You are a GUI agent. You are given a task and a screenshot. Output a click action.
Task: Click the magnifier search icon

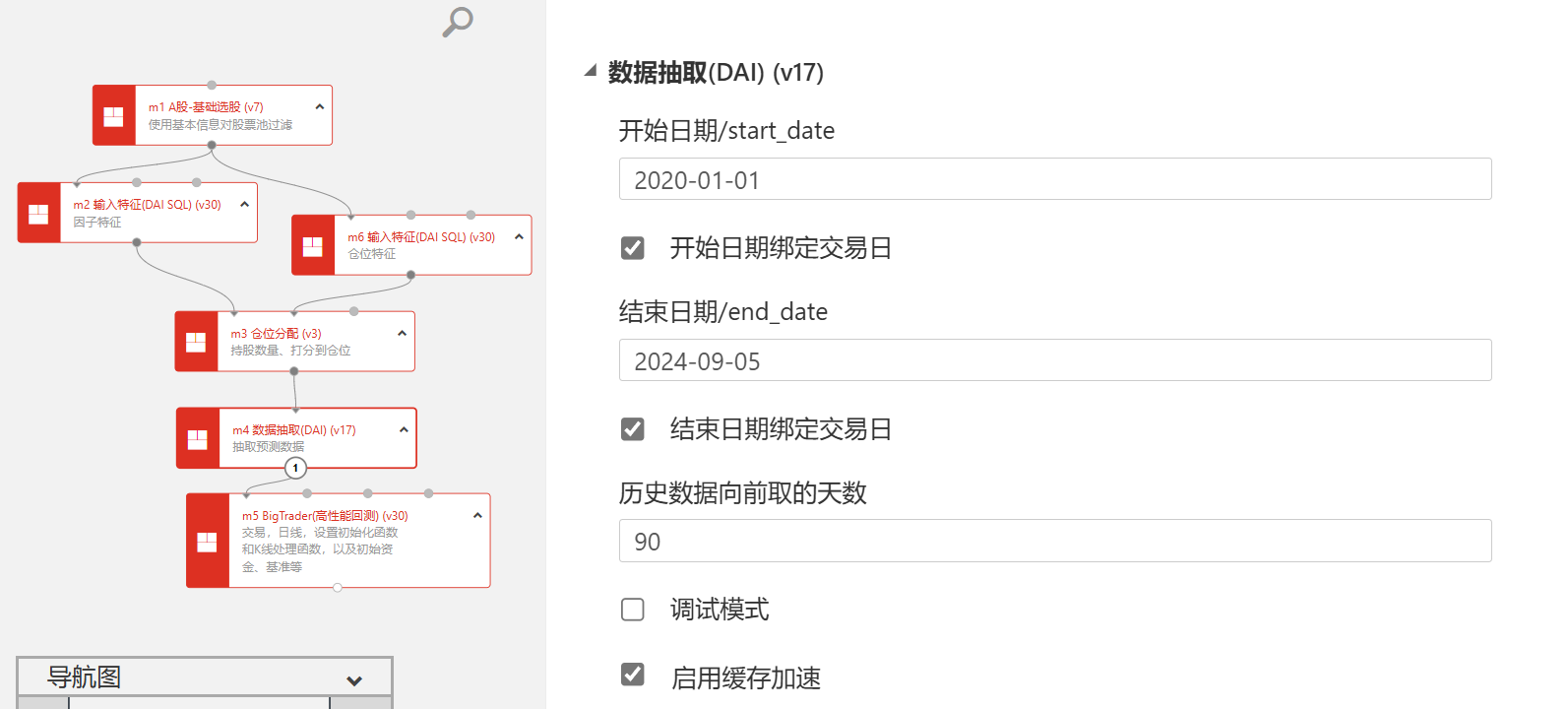[458, 21]
